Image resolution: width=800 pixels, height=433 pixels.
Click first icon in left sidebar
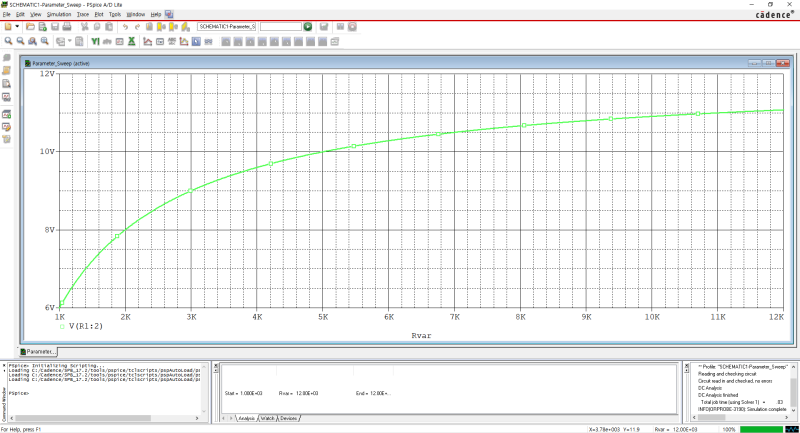(7, 58)
